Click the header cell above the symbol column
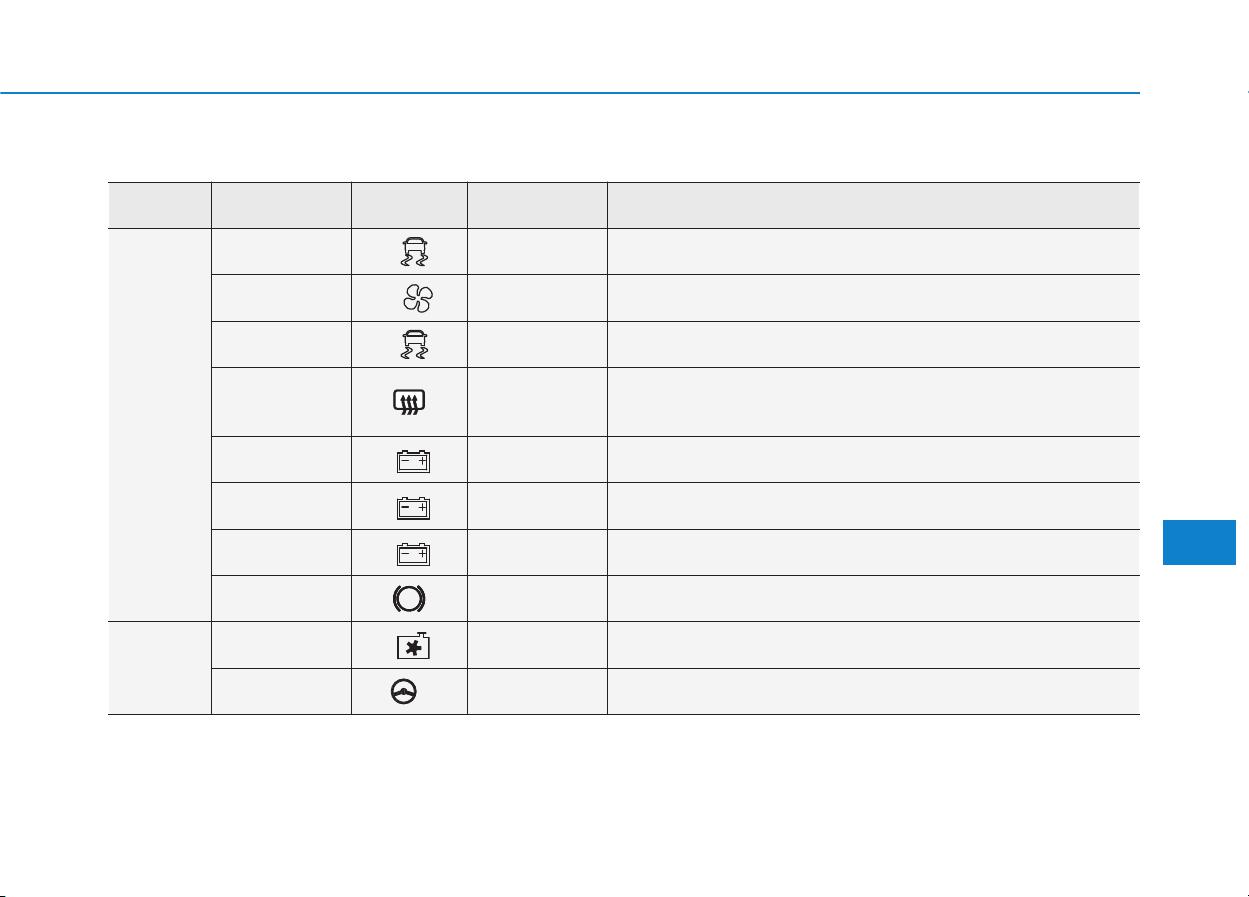 coord(409,205)
